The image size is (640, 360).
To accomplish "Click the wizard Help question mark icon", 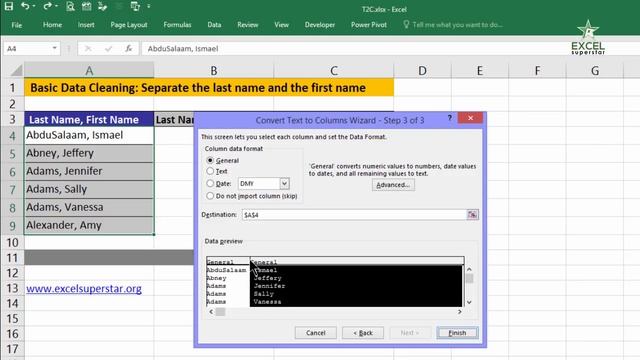I will pos(449,118).
